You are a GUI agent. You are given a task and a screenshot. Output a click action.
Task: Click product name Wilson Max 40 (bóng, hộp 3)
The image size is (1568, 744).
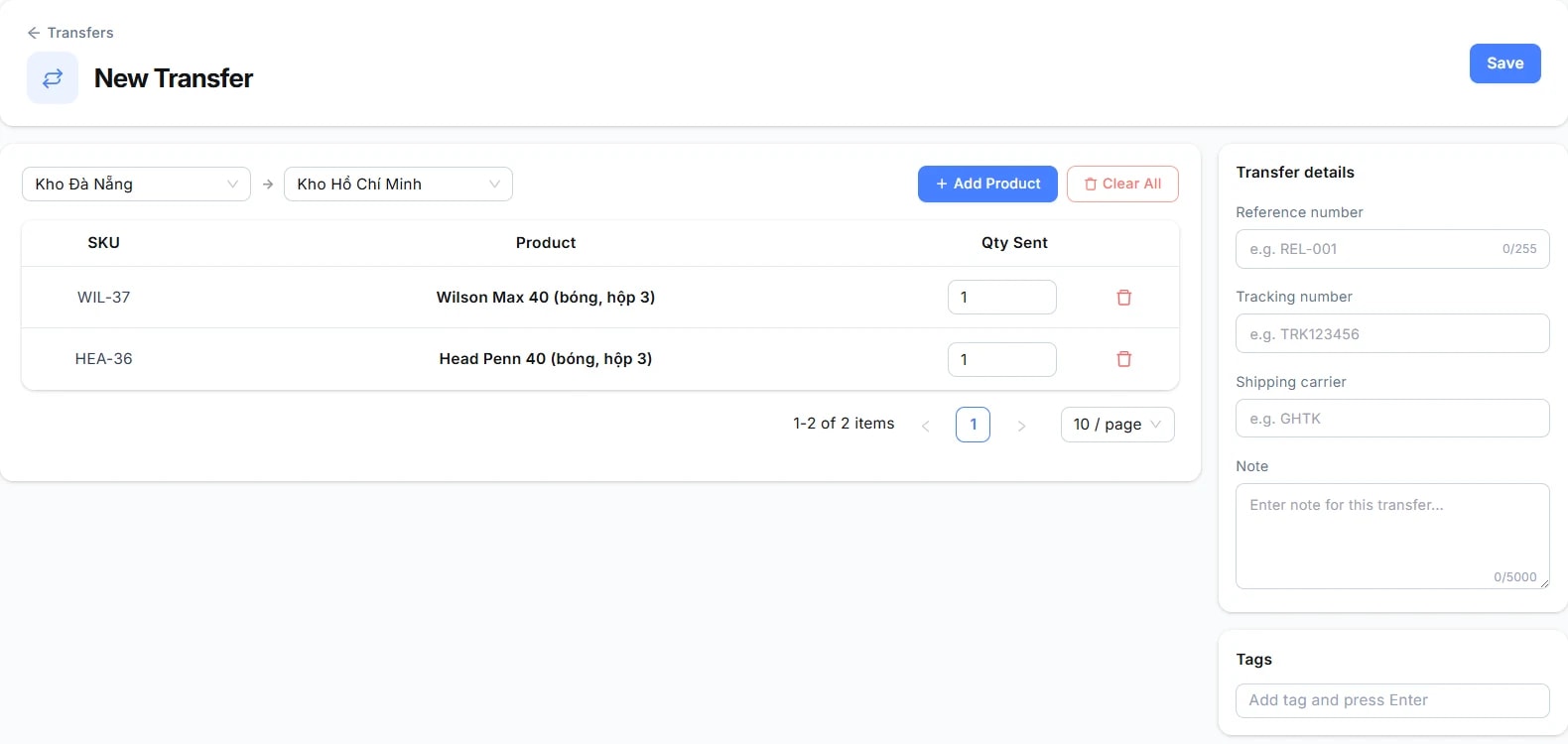pos(546,298)
